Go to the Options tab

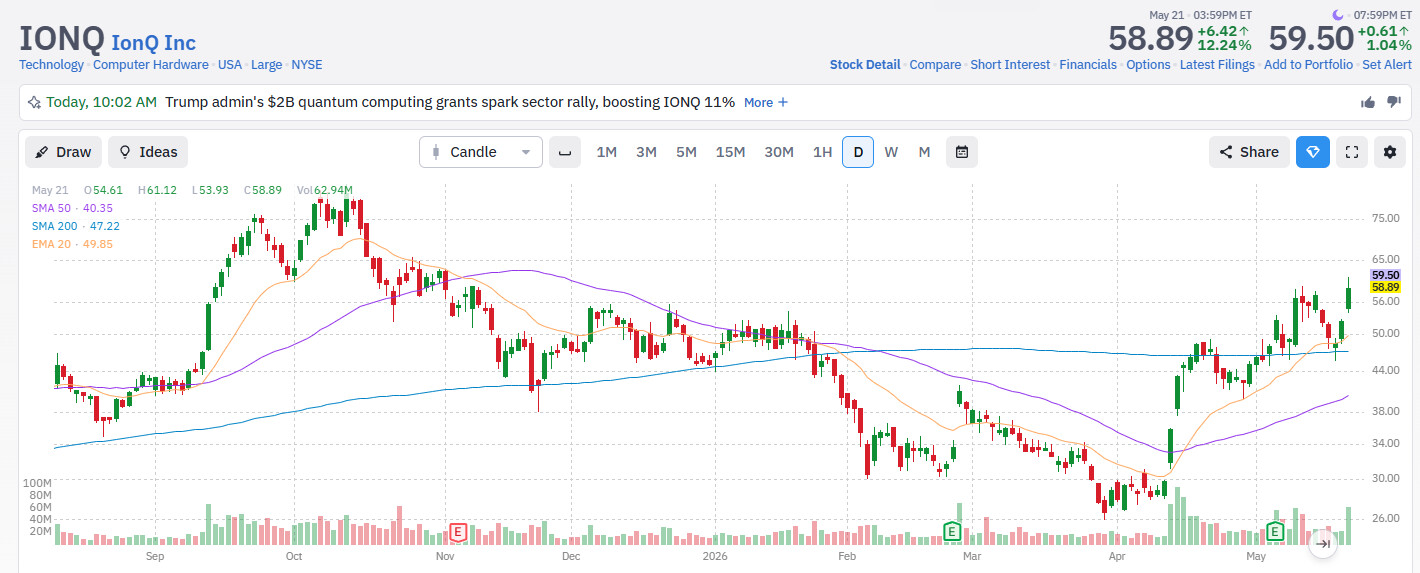(1148, 65)
